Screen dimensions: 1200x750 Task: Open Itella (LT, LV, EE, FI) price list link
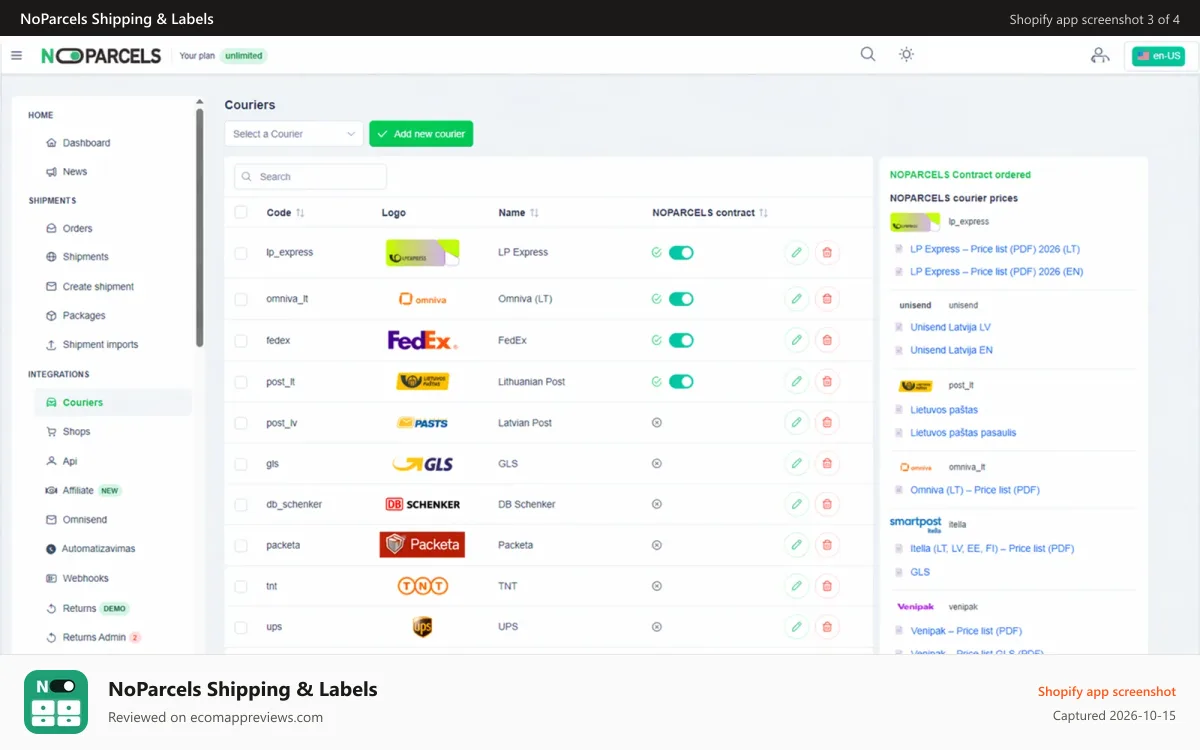point(992,548)
